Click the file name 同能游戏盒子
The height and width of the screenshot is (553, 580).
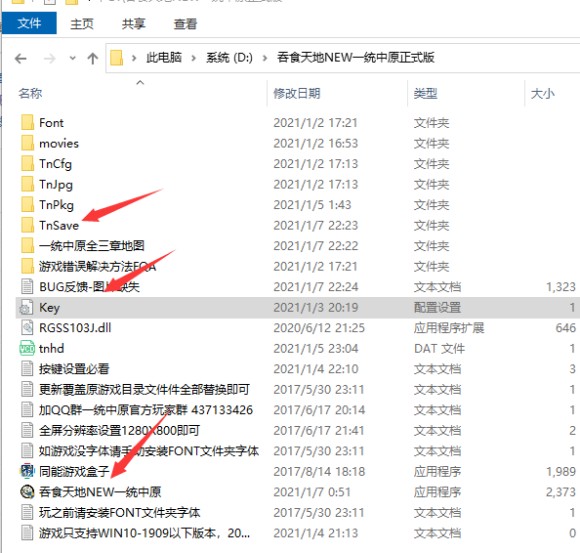point(74,471)
